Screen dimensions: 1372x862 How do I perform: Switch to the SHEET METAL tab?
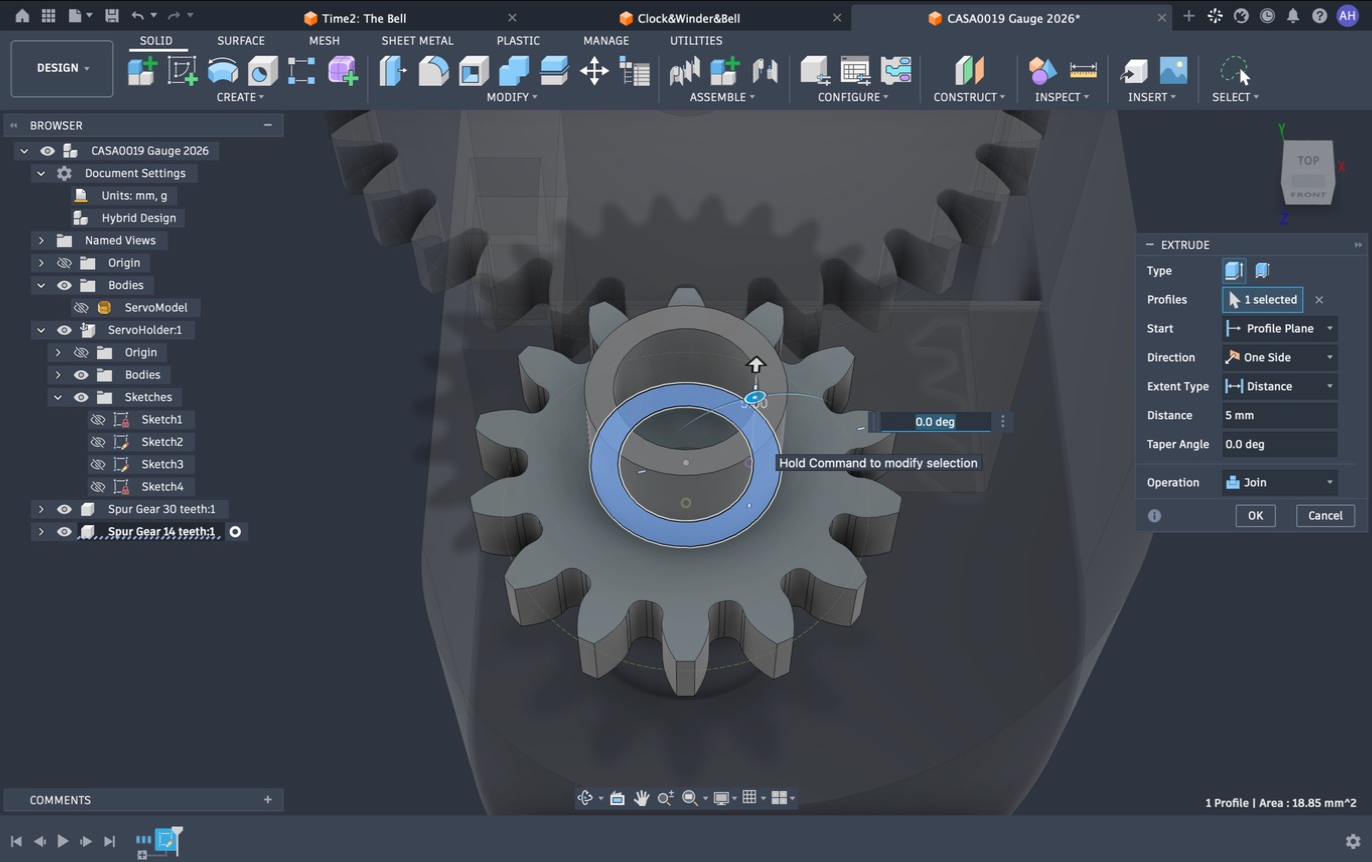click(x=417, y=40)
